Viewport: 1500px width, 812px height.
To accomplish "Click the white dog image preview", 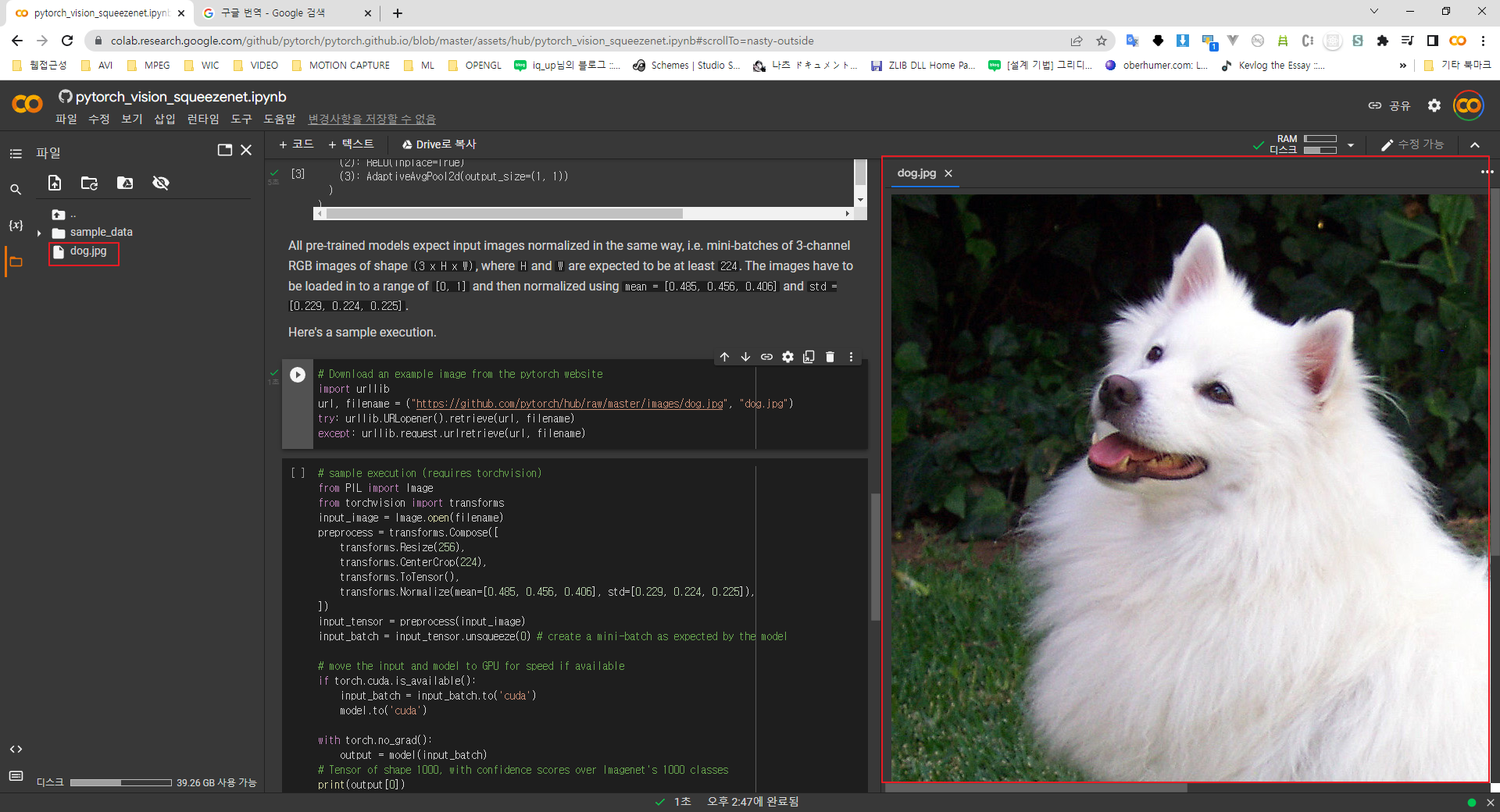I will (1188, 488).
